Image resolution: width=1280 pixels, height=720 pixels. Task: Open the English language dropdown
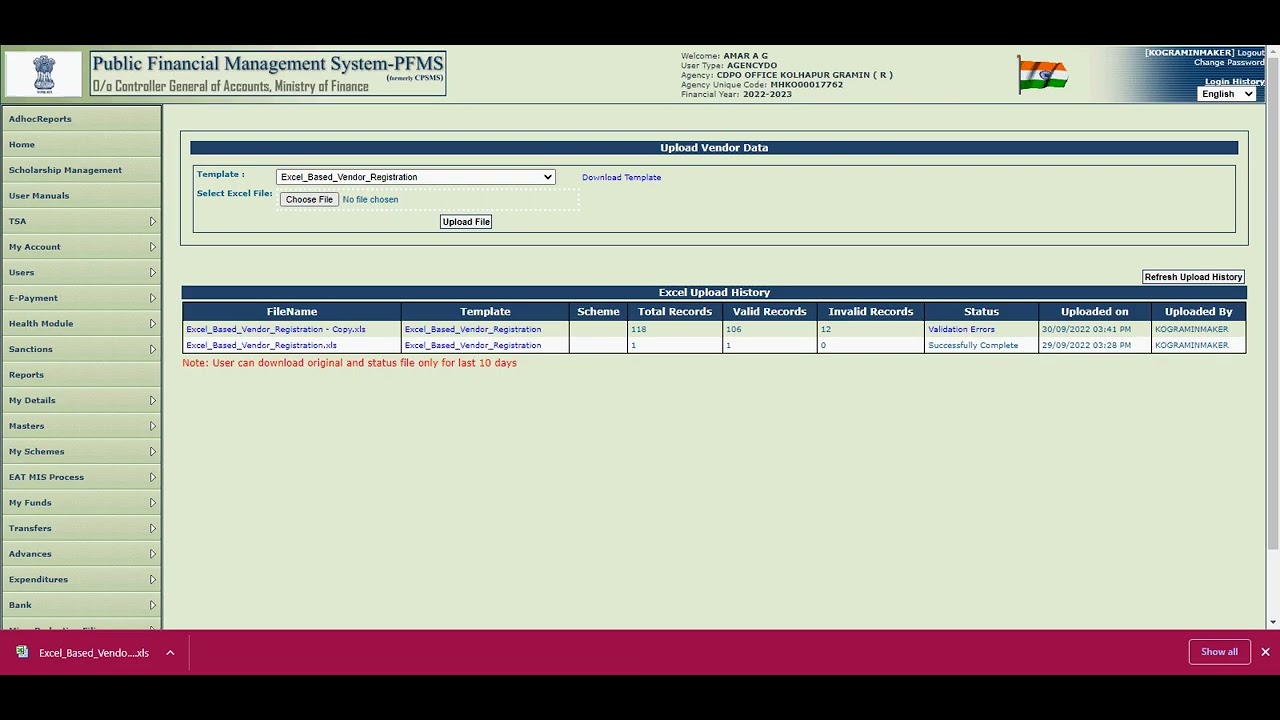coord(1227,94)
